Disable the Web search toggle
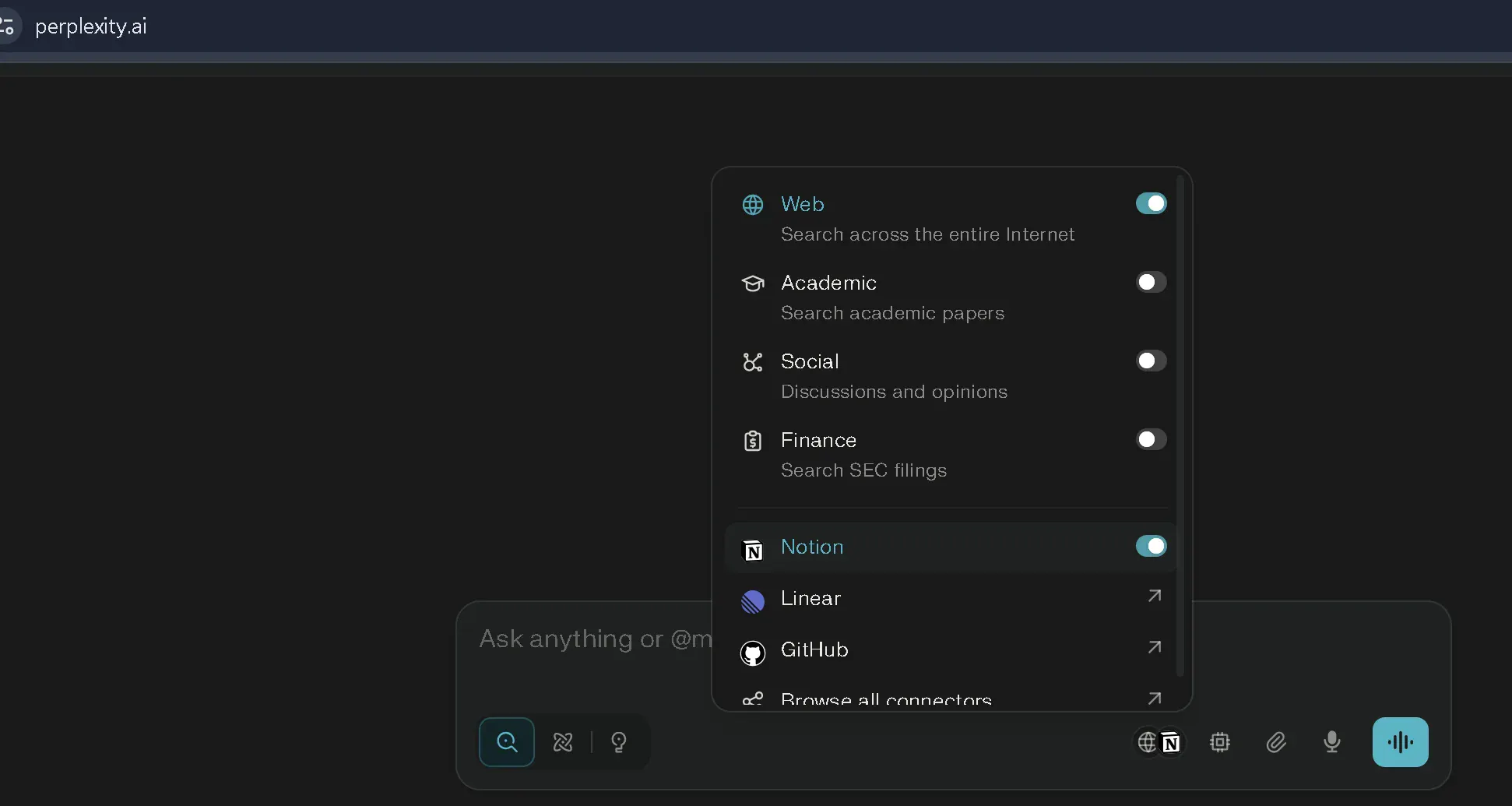The image size is (1512, 806). pyautogui.click(x=1151, y=204)
